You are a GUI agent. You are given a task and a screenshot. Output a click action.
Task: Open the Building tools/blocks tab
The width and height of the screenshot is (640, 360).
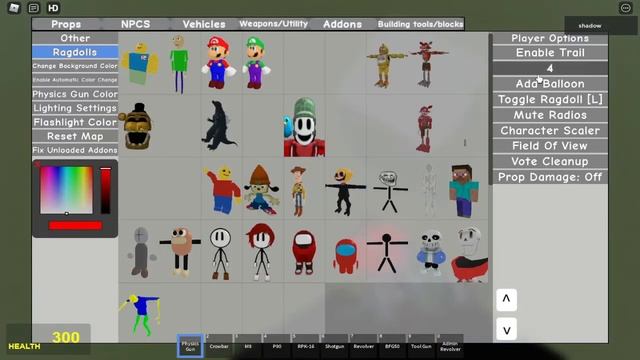(x=420, y=24)
